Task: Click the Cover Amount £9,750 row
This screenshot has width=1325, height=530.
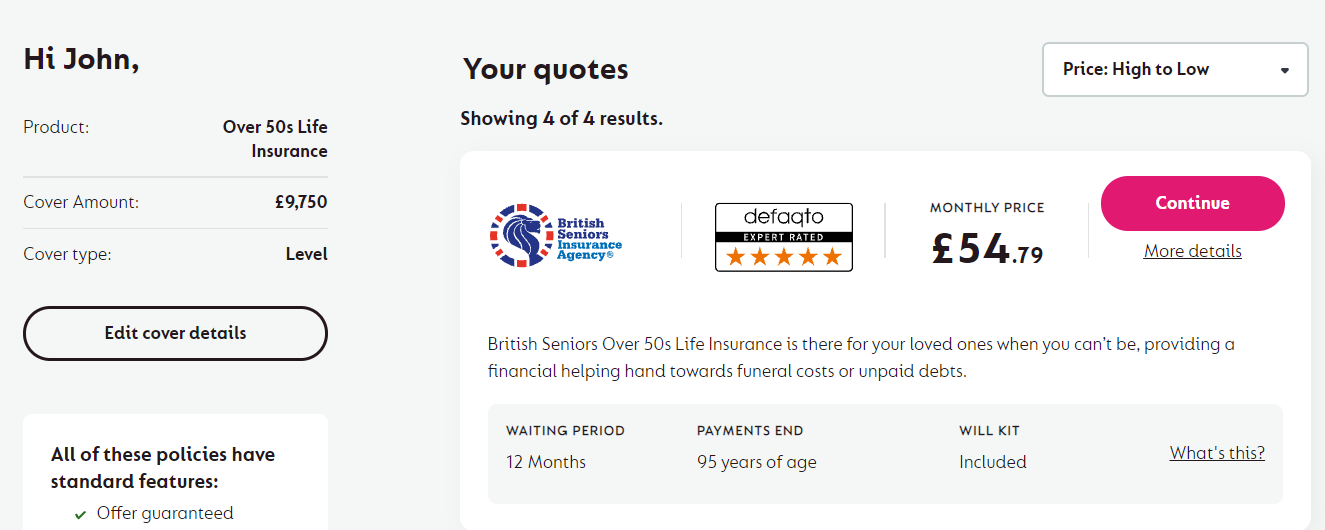Action: pos(175,202)
